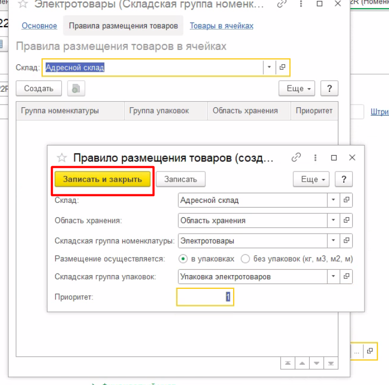Open the Электротовары value form
The width and height of the screenshot is (389, 385).
coord(346,241)
